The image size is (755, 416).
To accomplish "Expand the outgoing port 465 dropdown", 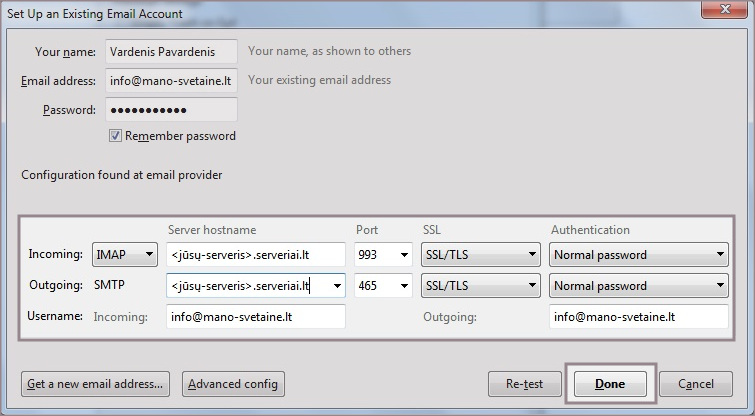I will click(x=383, y=286).
